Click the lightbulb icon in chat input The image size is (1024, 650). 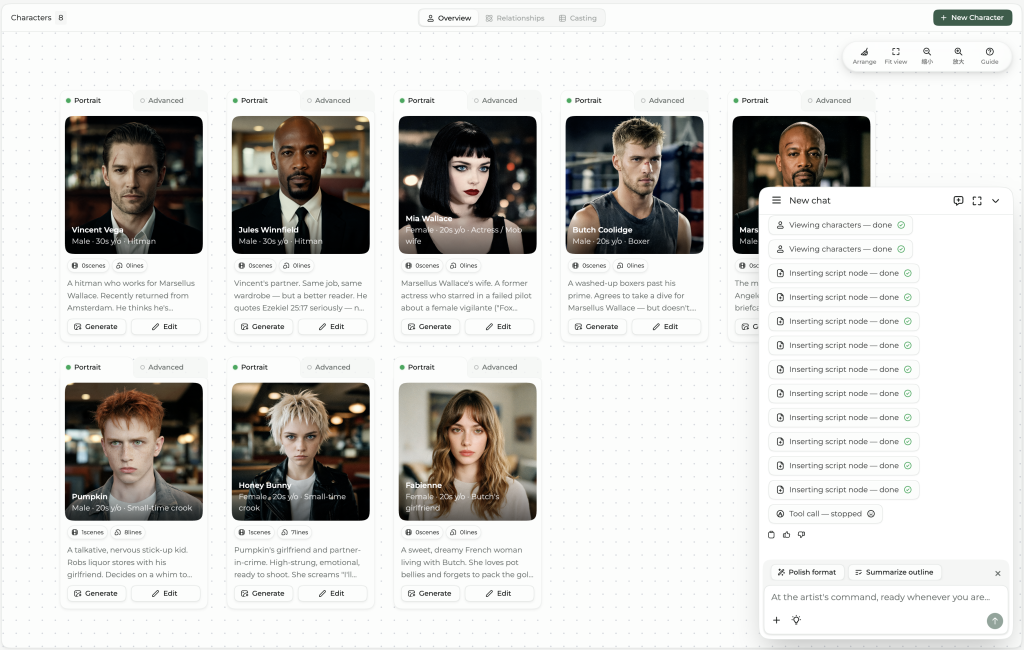(796, 620)
